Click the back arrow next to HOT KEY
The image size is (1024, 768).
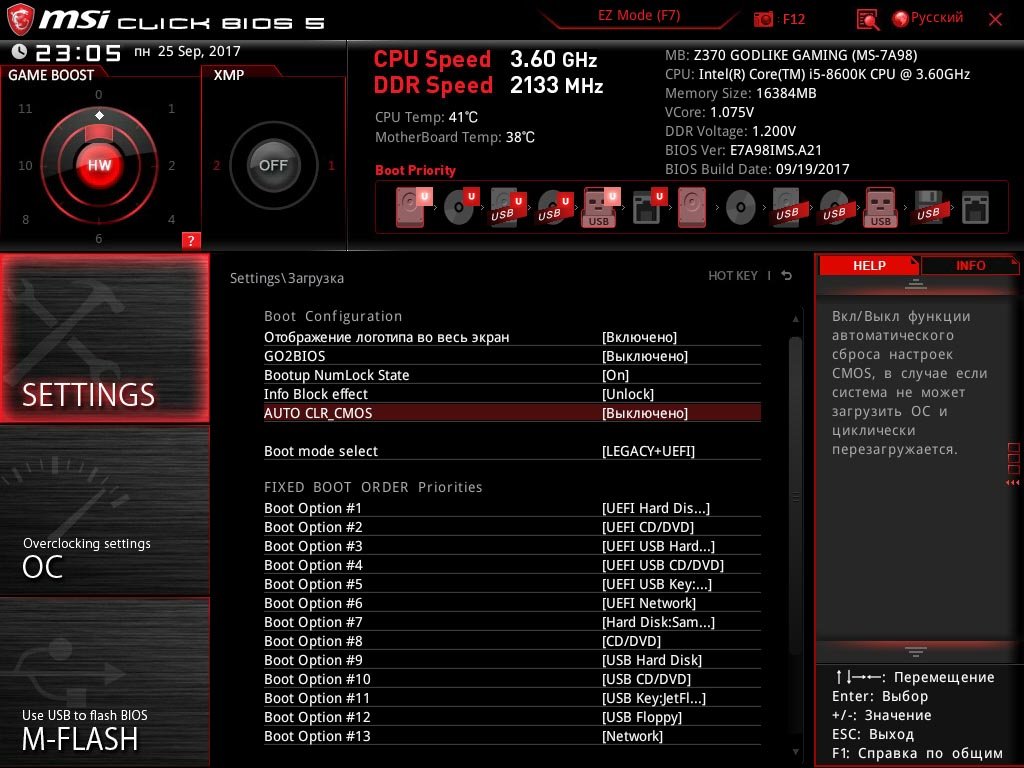(787, 276)
